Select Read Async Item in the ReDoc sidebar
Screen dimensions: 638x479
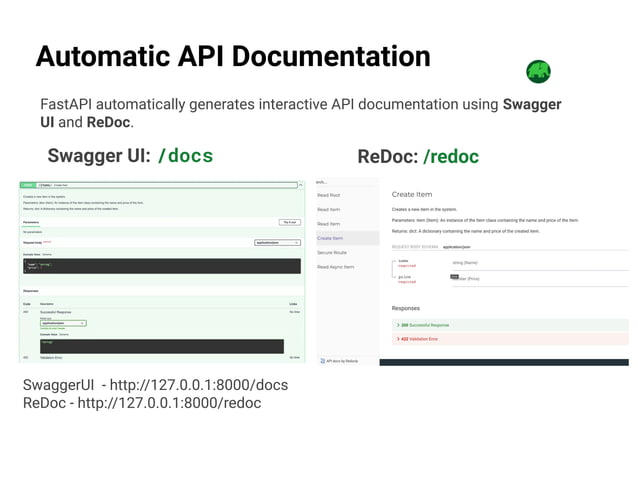(x=336, y=267)
